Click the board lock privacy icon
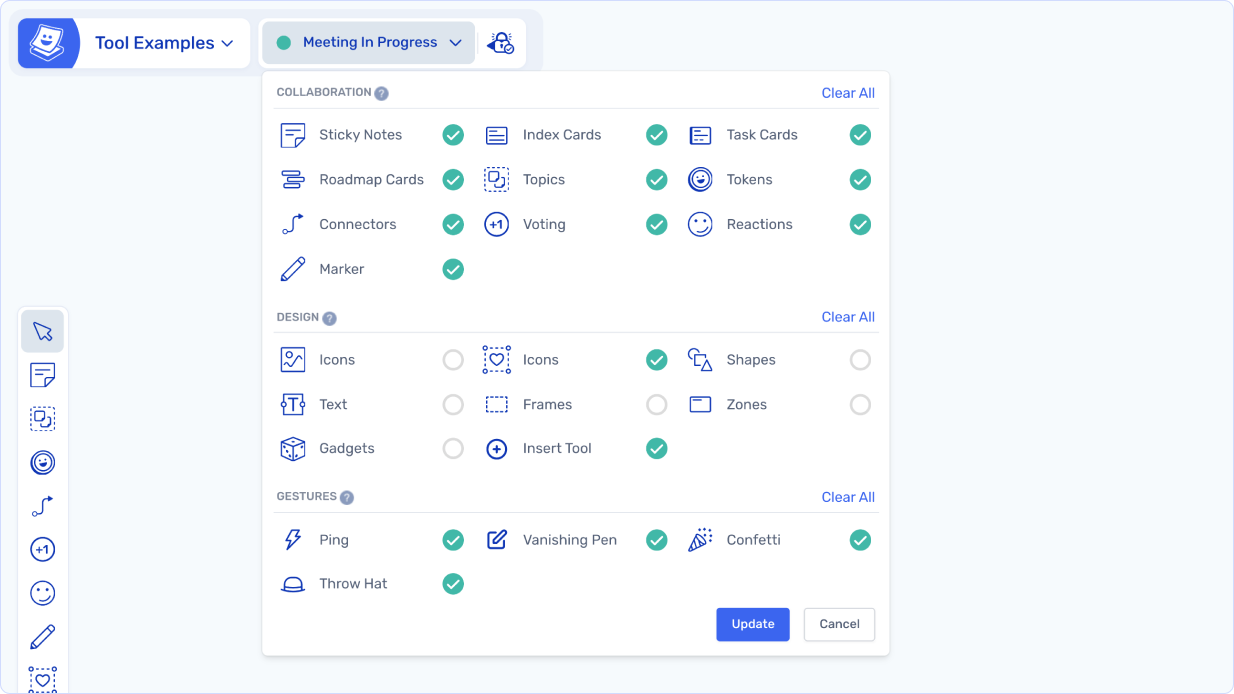The image size is (1234, 694). coord(500,43)
